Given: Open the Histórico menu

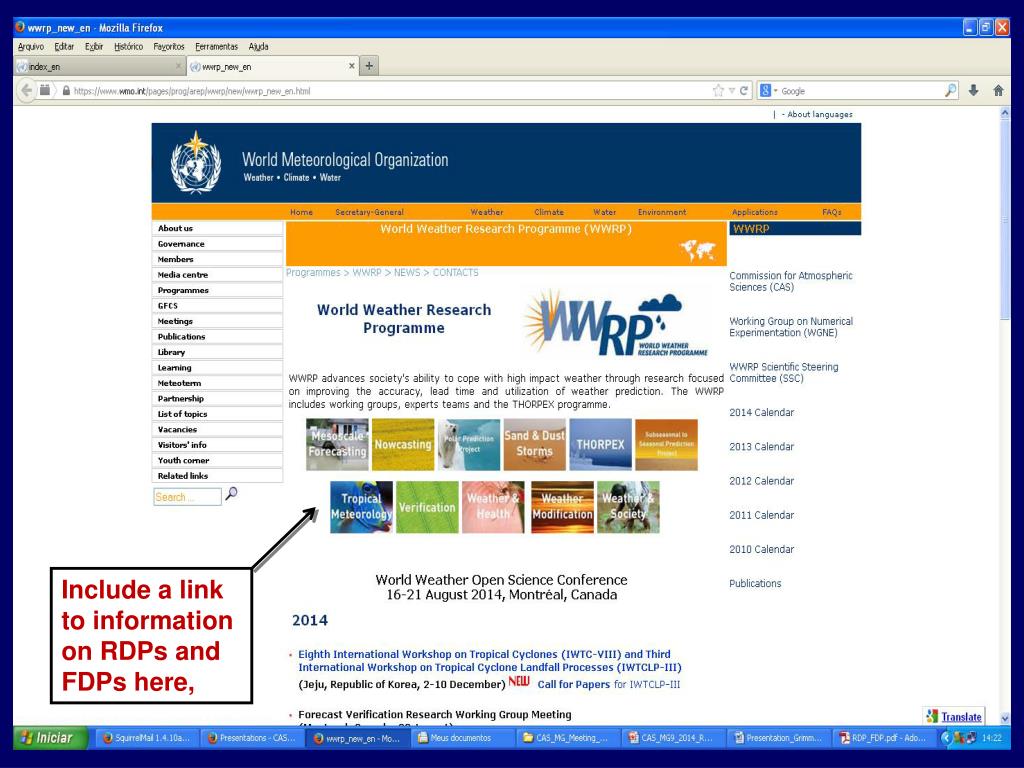Looking at the screenshot, I should tap(128, 46).
